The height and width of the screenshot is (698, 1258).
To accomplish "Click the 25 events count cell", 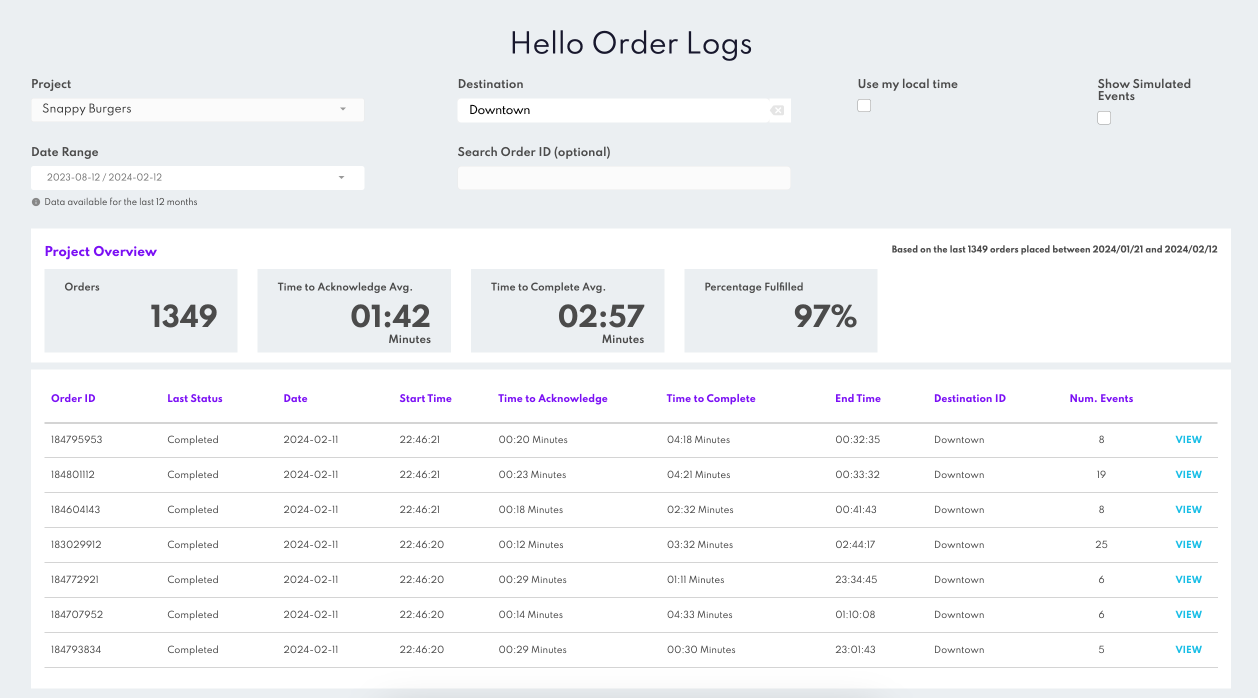I will (1101, 545).
